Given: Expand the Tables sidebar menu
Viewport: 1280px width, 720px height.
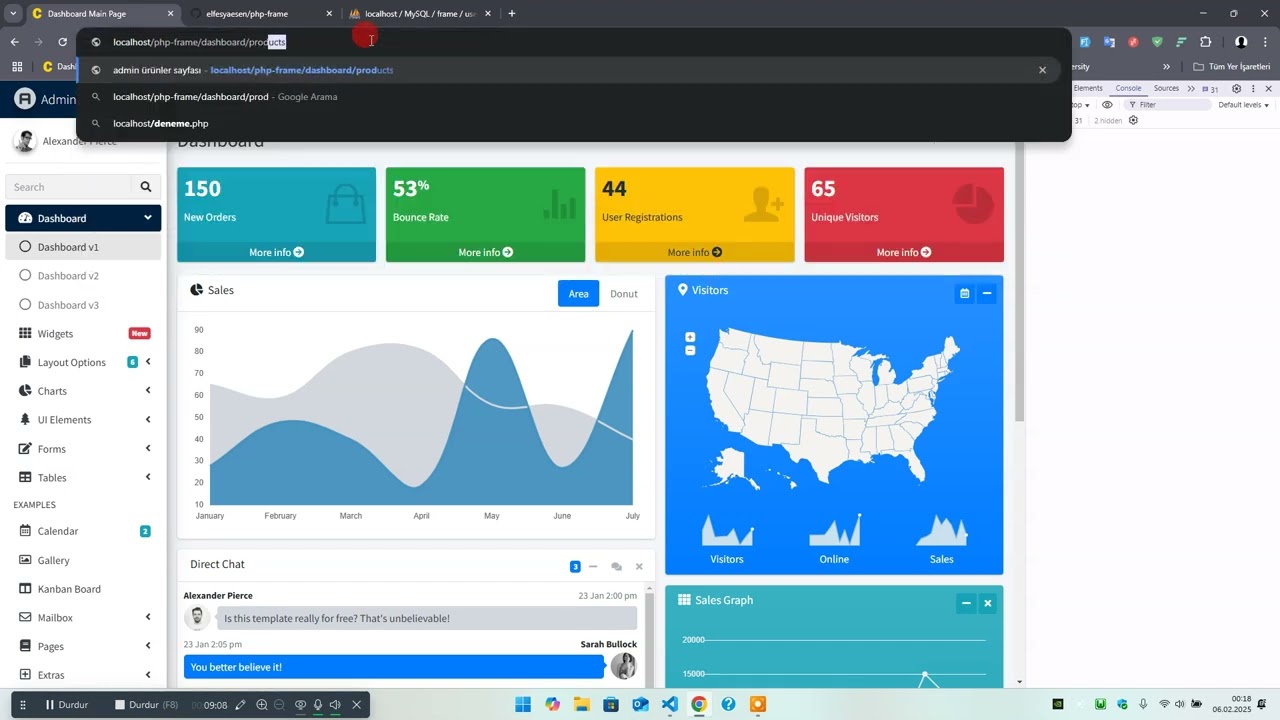Looking at the screenshot, I should [83, 478].
